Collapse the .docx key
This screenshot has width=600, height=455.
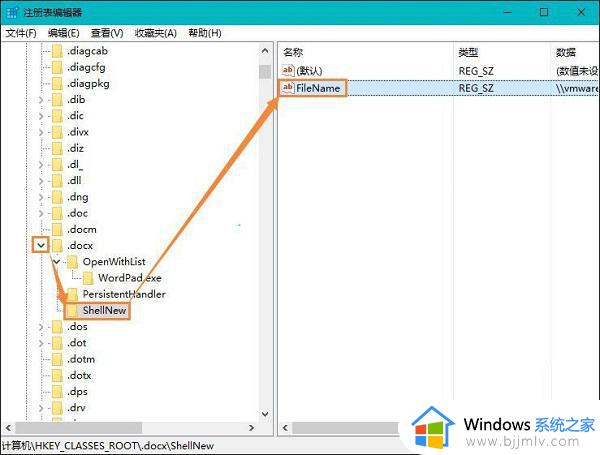point(41,245)
